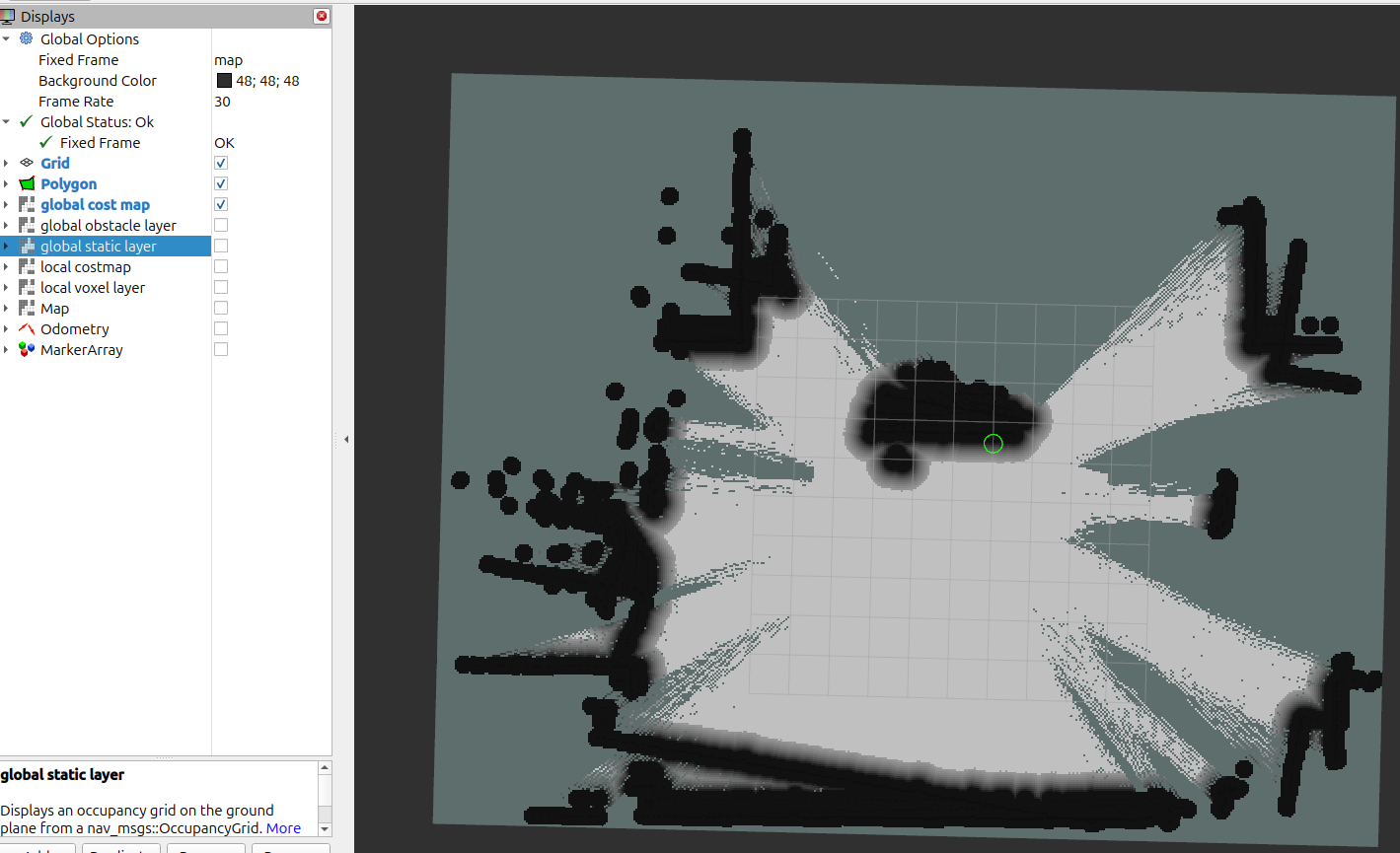Click the global obstacle layer icon

(x=27, y=225)
